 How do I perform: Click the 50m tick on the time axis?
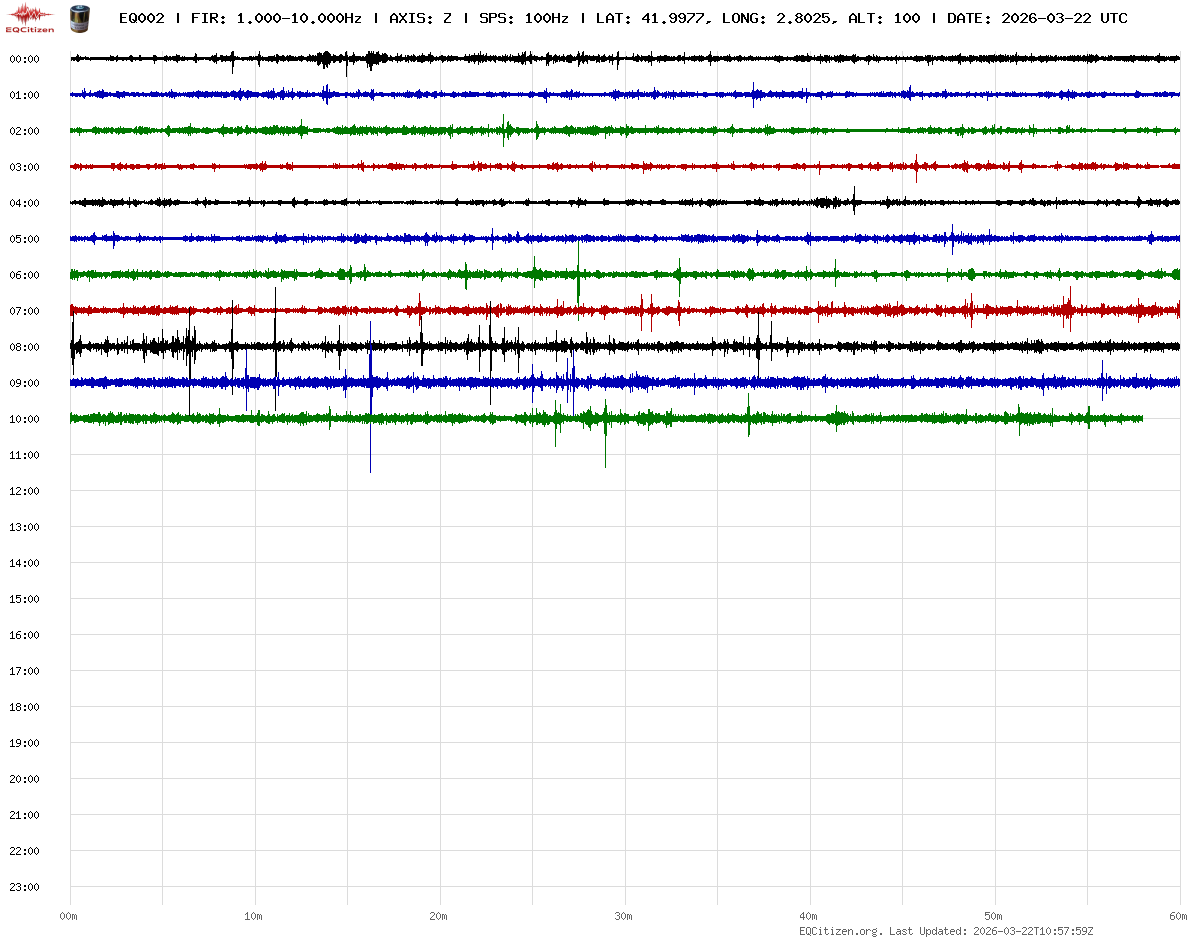point(994,916)
